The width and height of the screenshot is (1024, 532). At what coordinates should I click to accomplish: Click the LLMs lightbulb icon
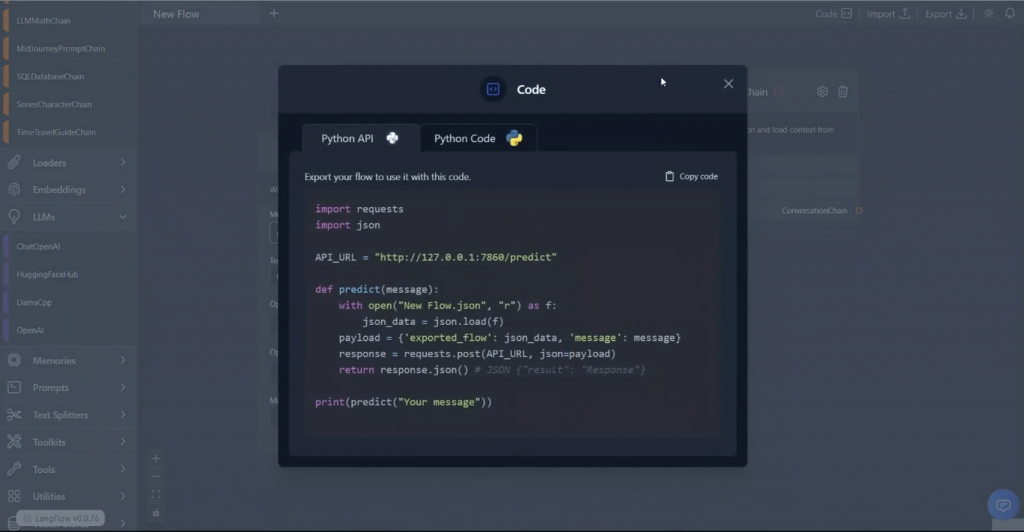pos(14,217)
